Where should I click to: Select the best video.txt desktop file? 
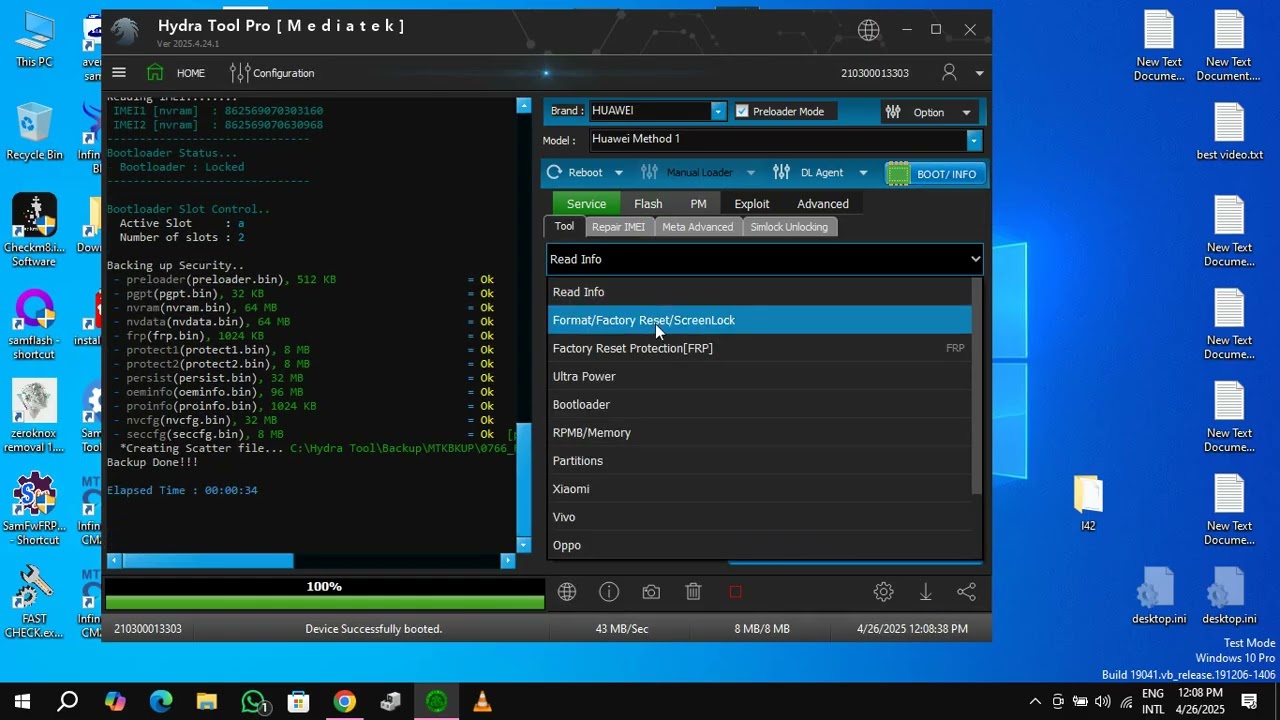[1229, 131]
